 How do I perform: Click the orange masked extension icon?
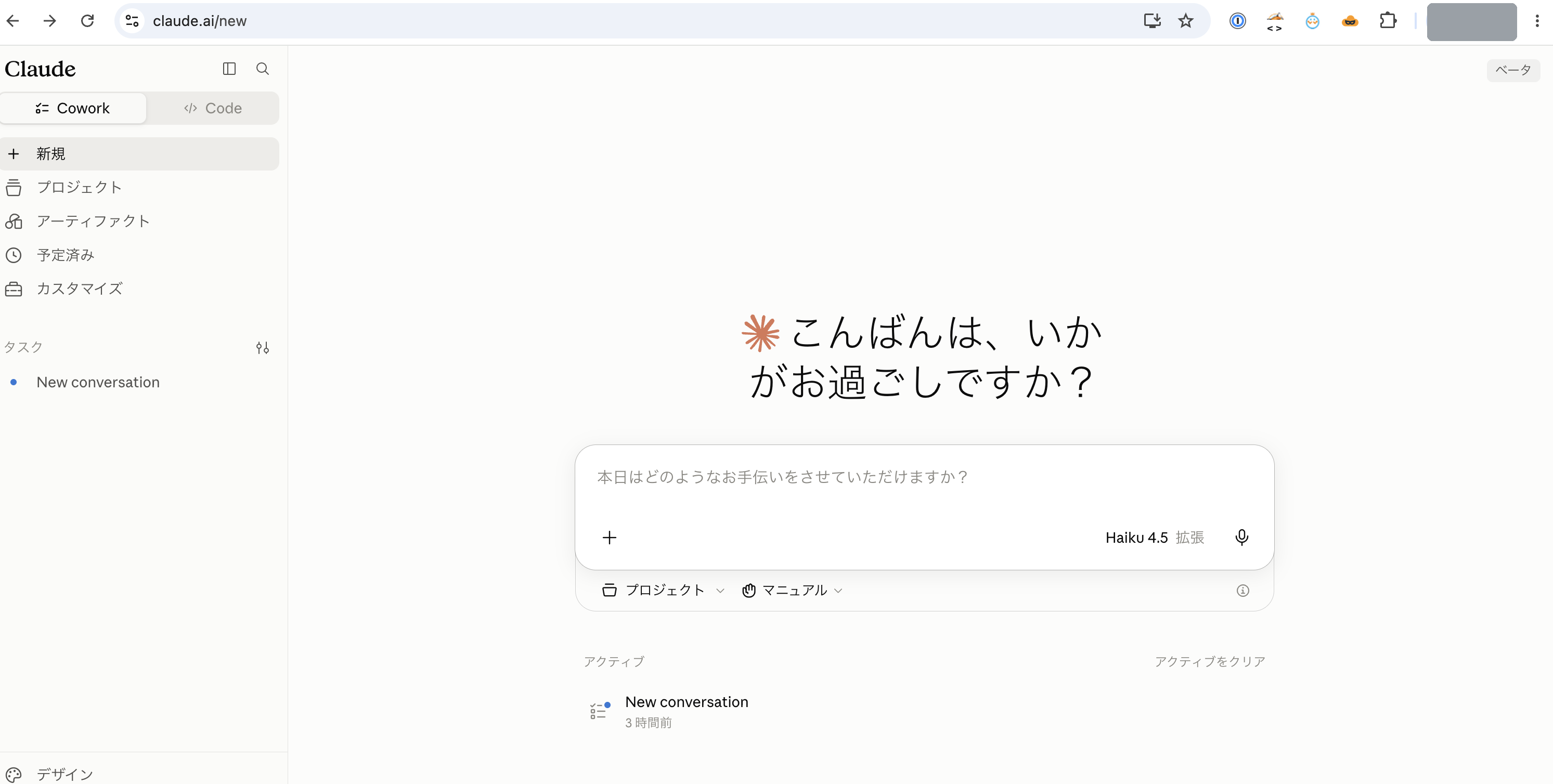pos(1350,22)
